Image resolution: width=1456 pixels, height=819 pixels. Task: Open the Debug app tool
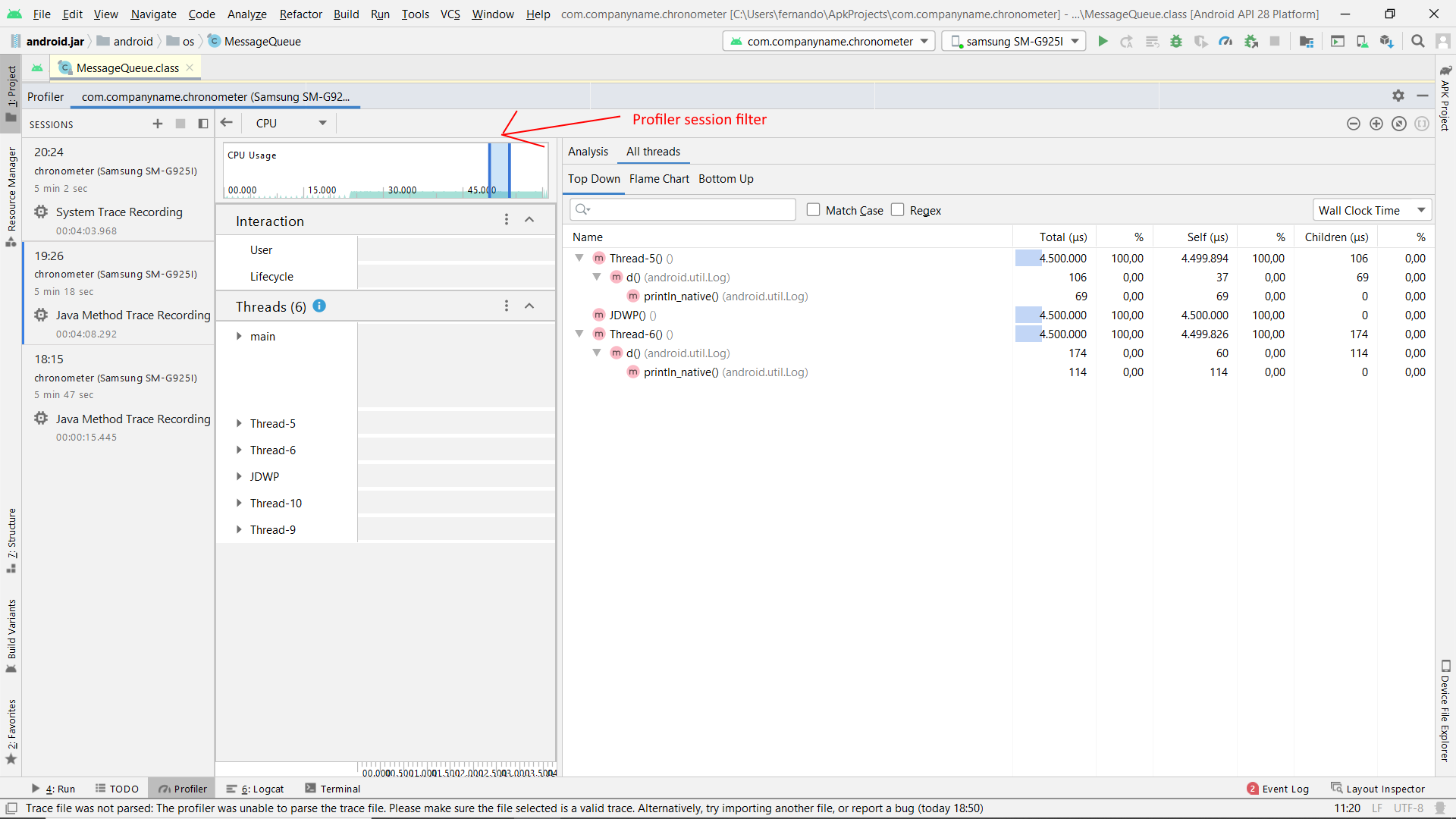coord(1176,41)
